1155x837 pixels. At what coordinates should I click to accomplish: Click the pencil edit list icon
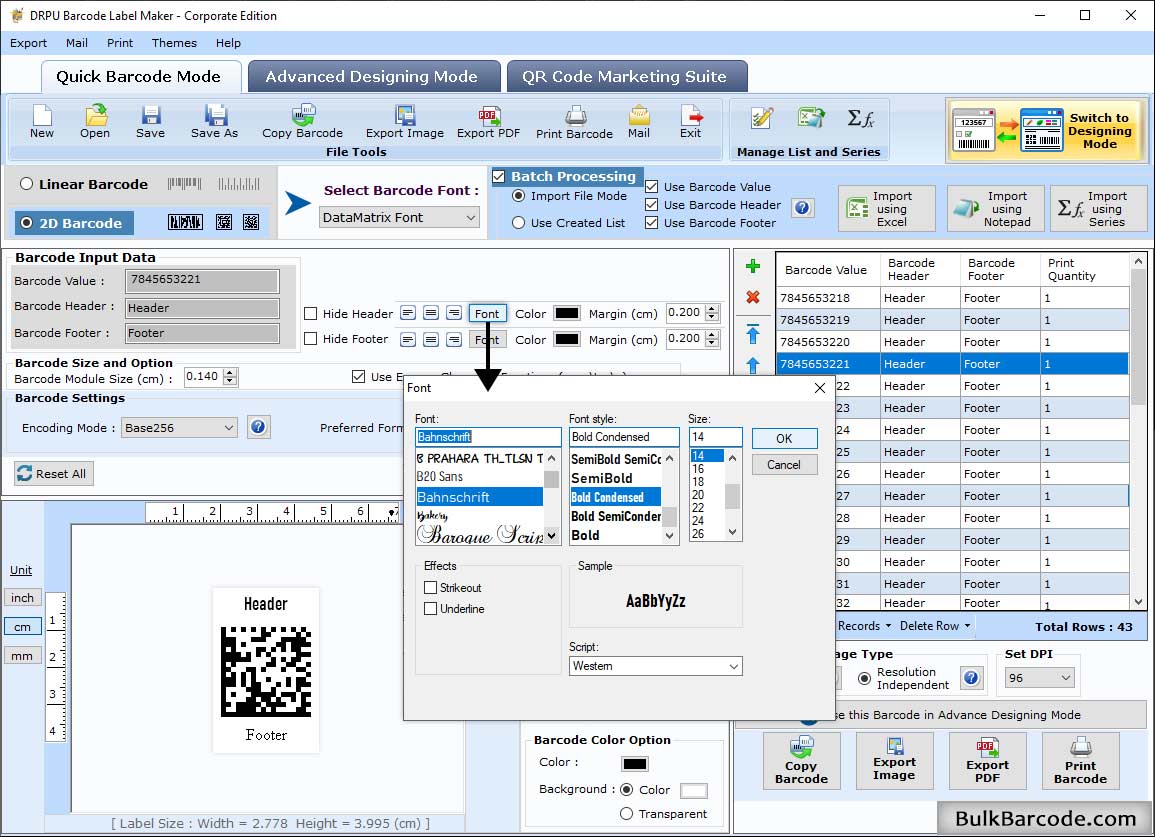(x=762, y=118)
